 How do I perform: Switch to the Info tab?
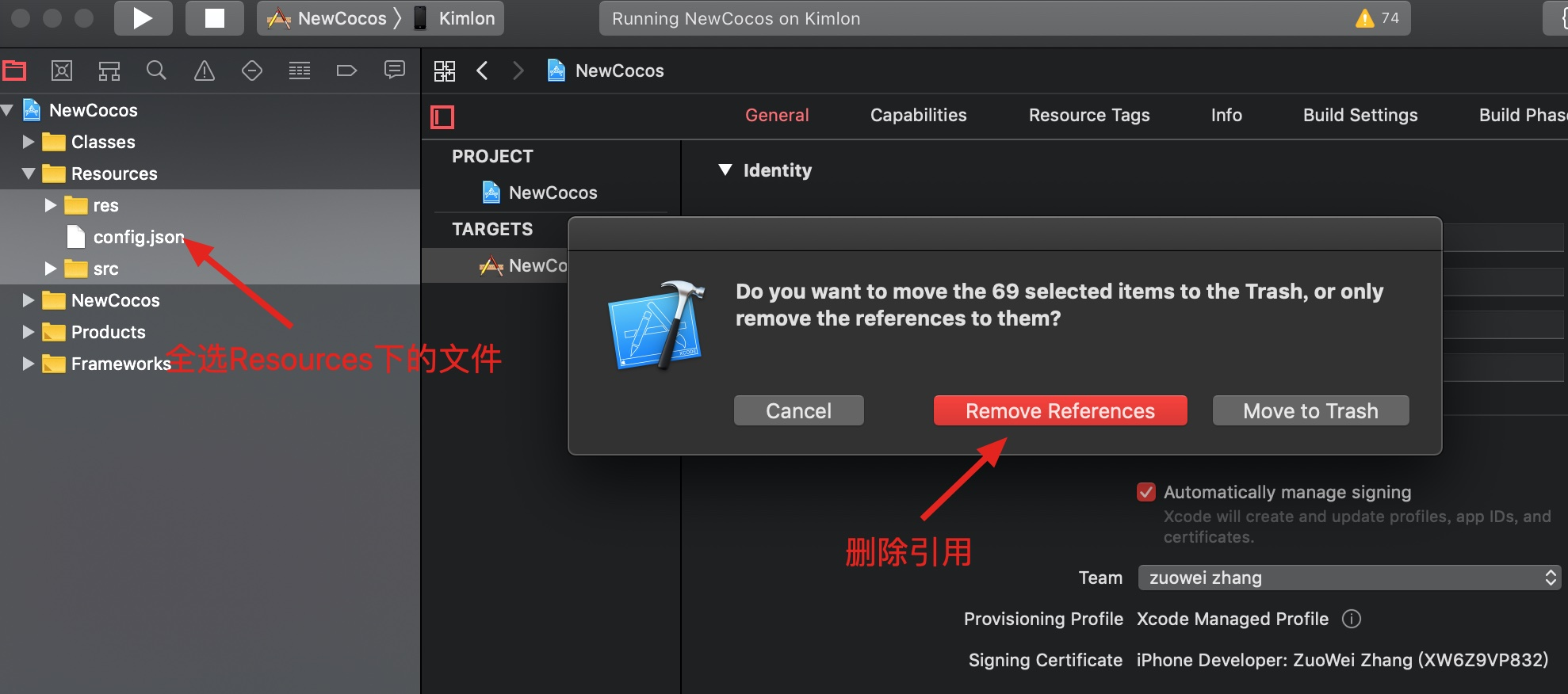(x=1226, y=115)
